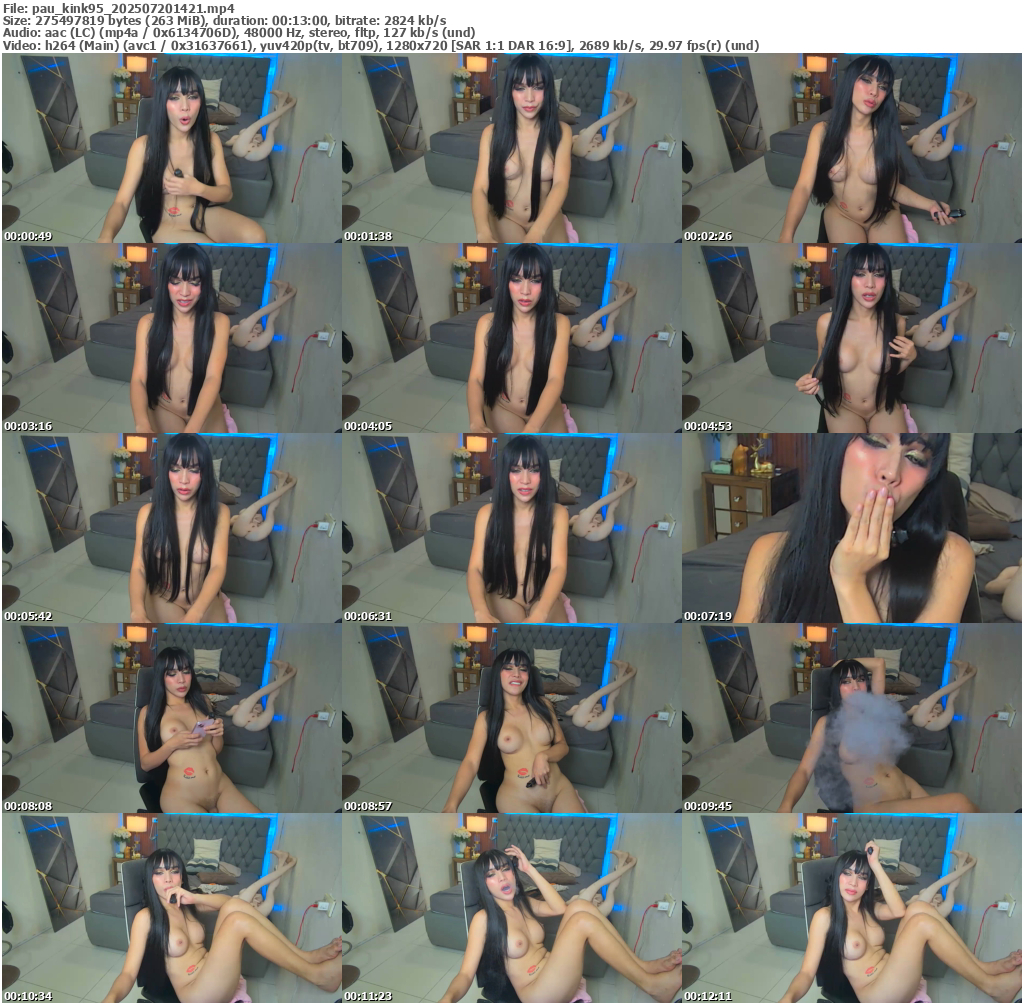Select the thumbnail stamped 00:08:57
Viewport: 1024px width, 1003px height.
pyautogui.click(x=511, y=718)
